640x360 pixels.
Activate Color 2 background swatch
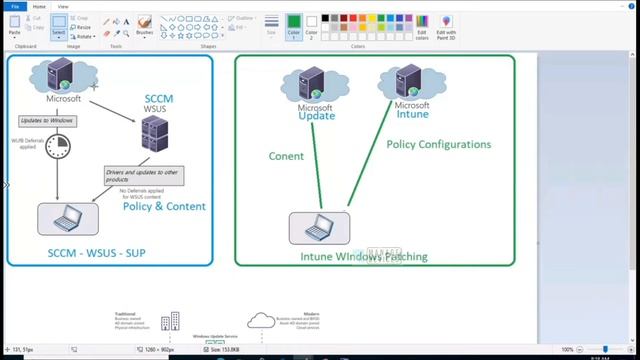click(x=311, y=27)
